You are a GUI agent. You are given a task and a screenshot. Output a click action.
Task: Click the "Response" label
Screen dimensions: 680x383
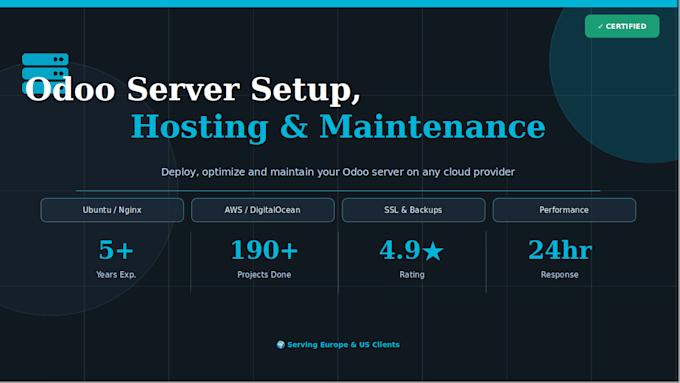click(x=559, y=275)
